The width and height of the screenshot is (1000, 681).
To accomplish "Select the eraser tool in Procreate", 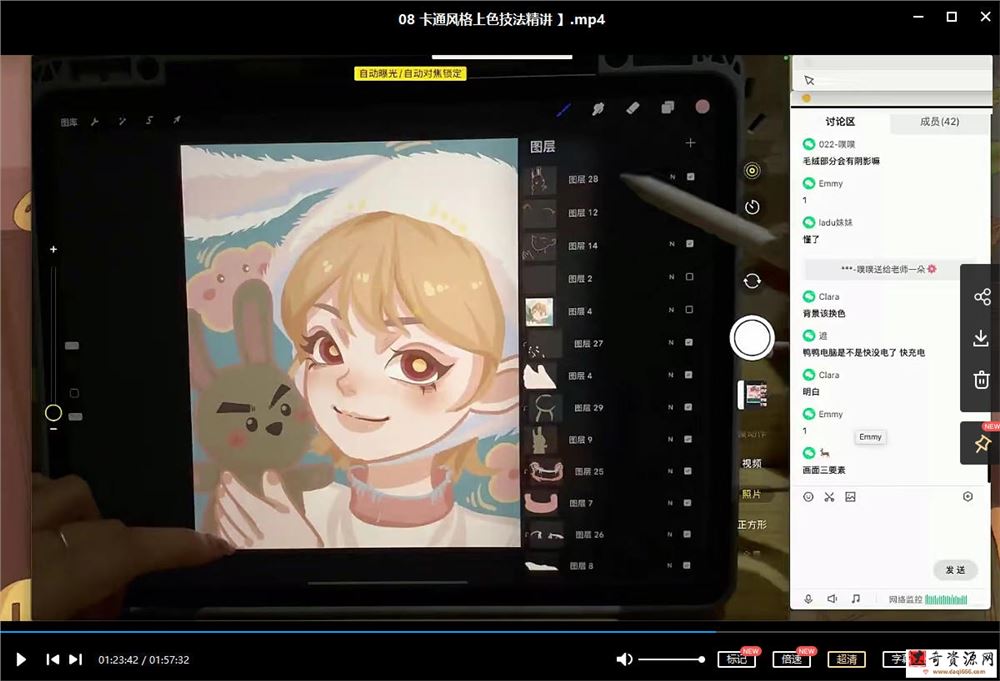I will click(x=633, y=108).
